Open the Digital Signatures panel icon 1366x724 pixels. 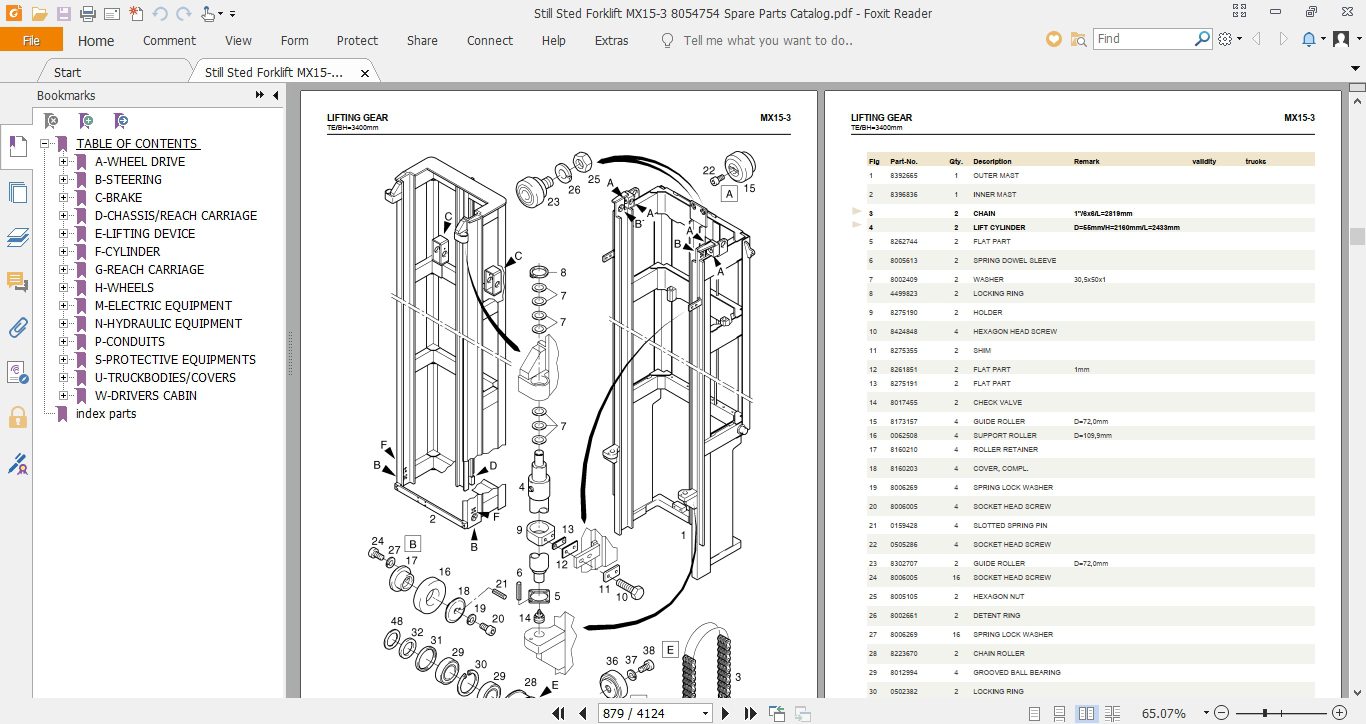pos(17,373)
